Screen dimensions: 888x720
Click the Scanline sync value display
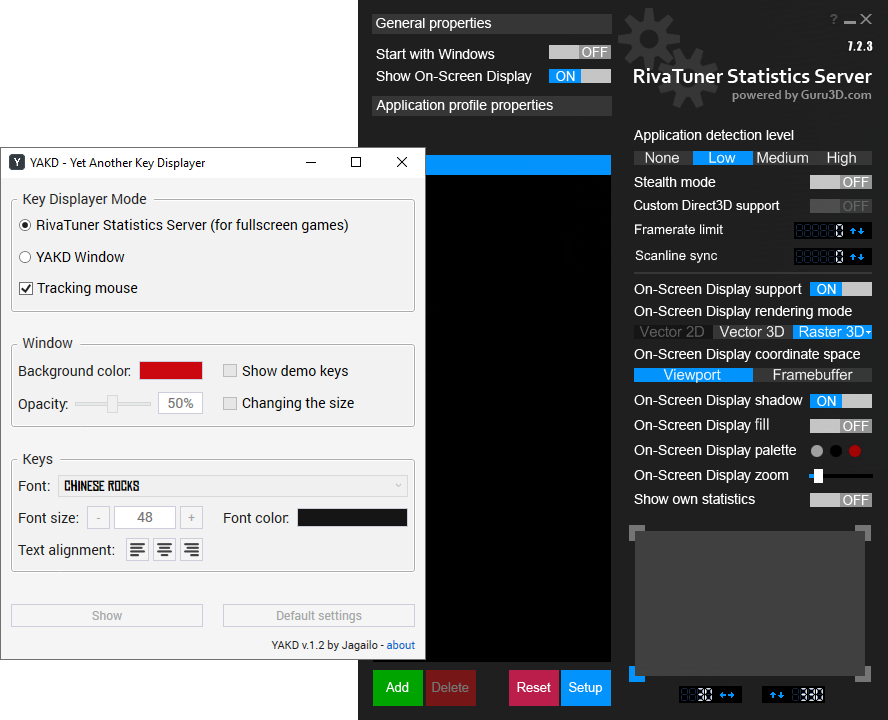(x=819, y=257)
